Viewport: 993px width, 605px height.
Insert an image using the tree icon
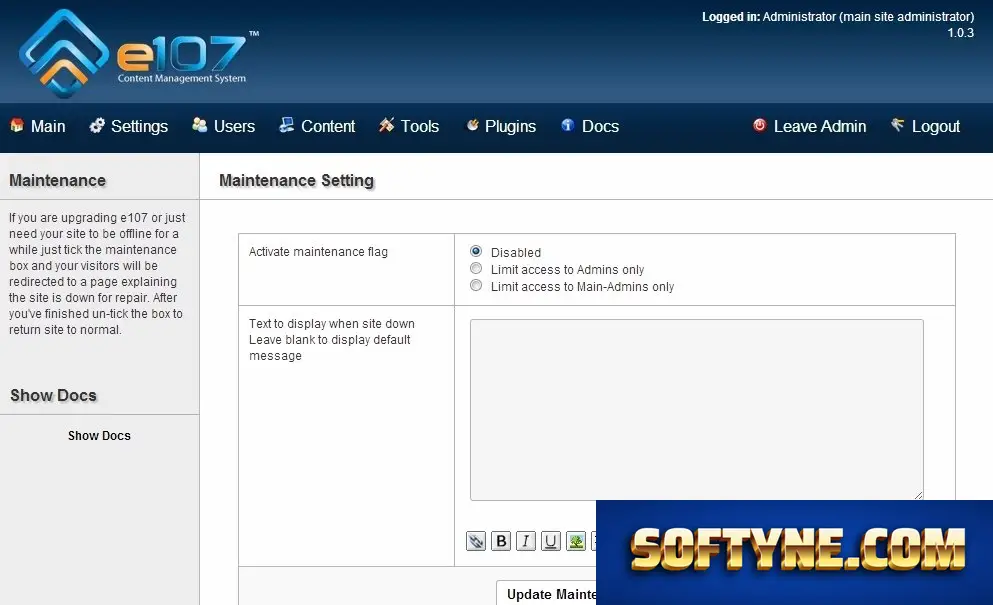(576, 541)
